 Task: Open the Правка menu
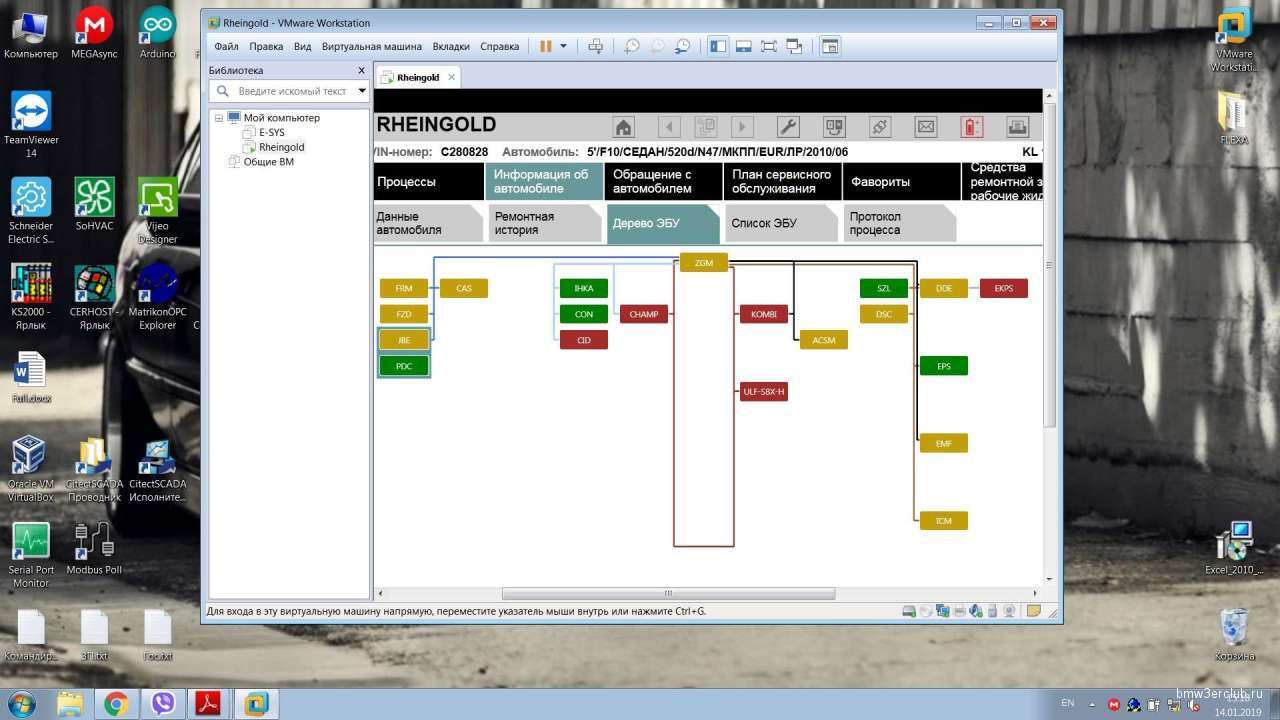266,46
